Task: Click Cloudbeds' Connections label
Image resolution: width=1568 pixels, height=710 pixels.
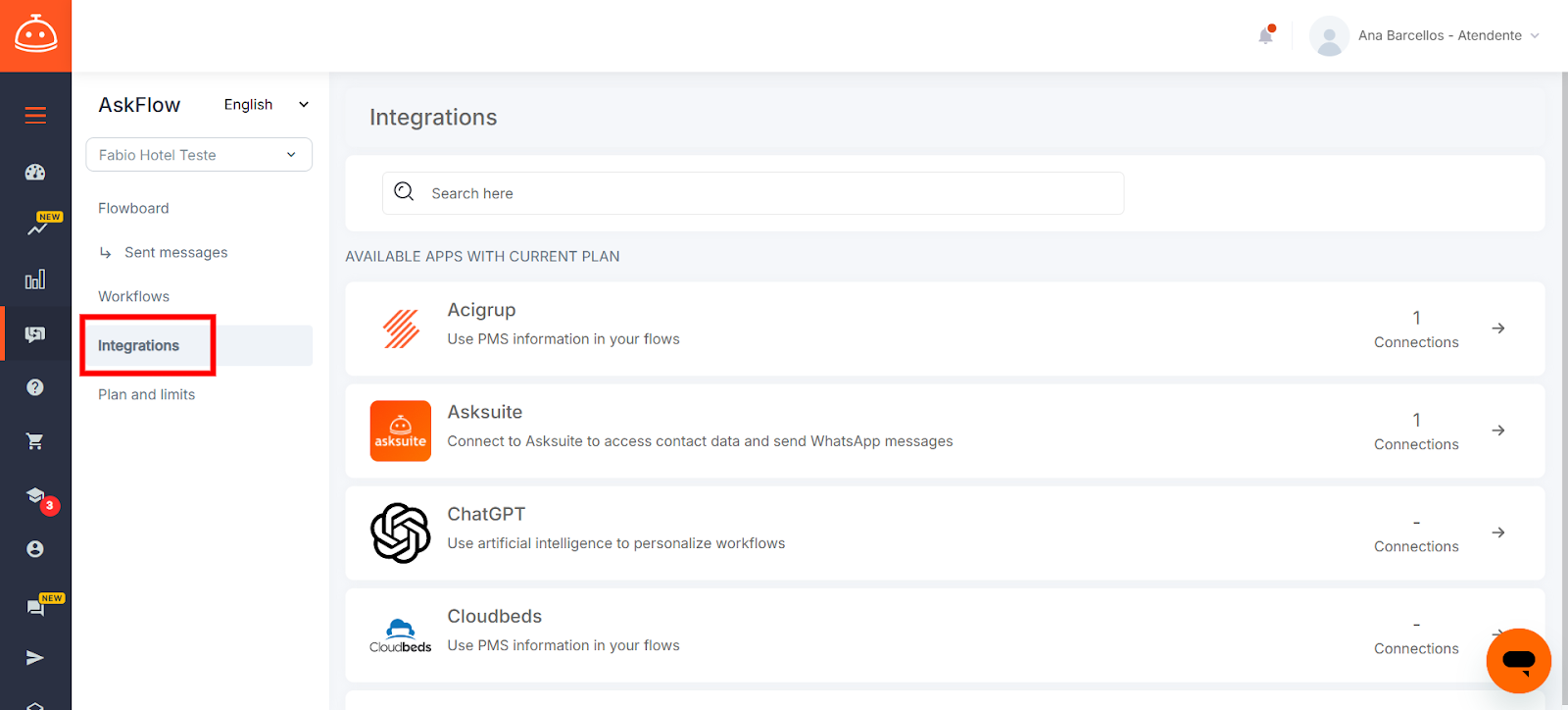Action: (x=1416, y=648)
